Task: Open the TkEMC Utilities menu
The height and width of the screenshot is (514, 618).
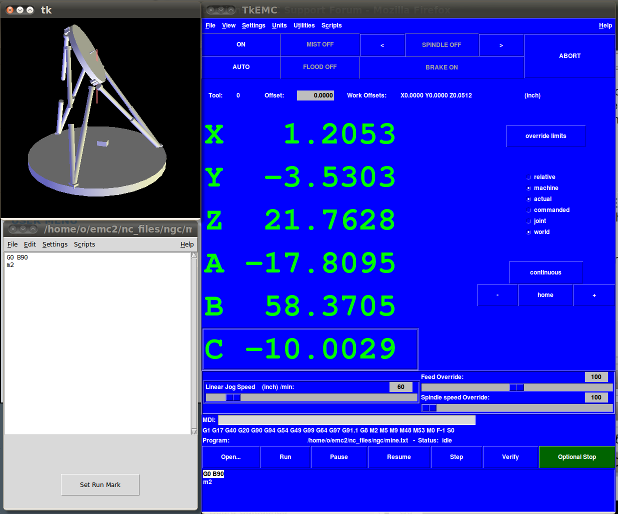Action: [x=304, y=26]
